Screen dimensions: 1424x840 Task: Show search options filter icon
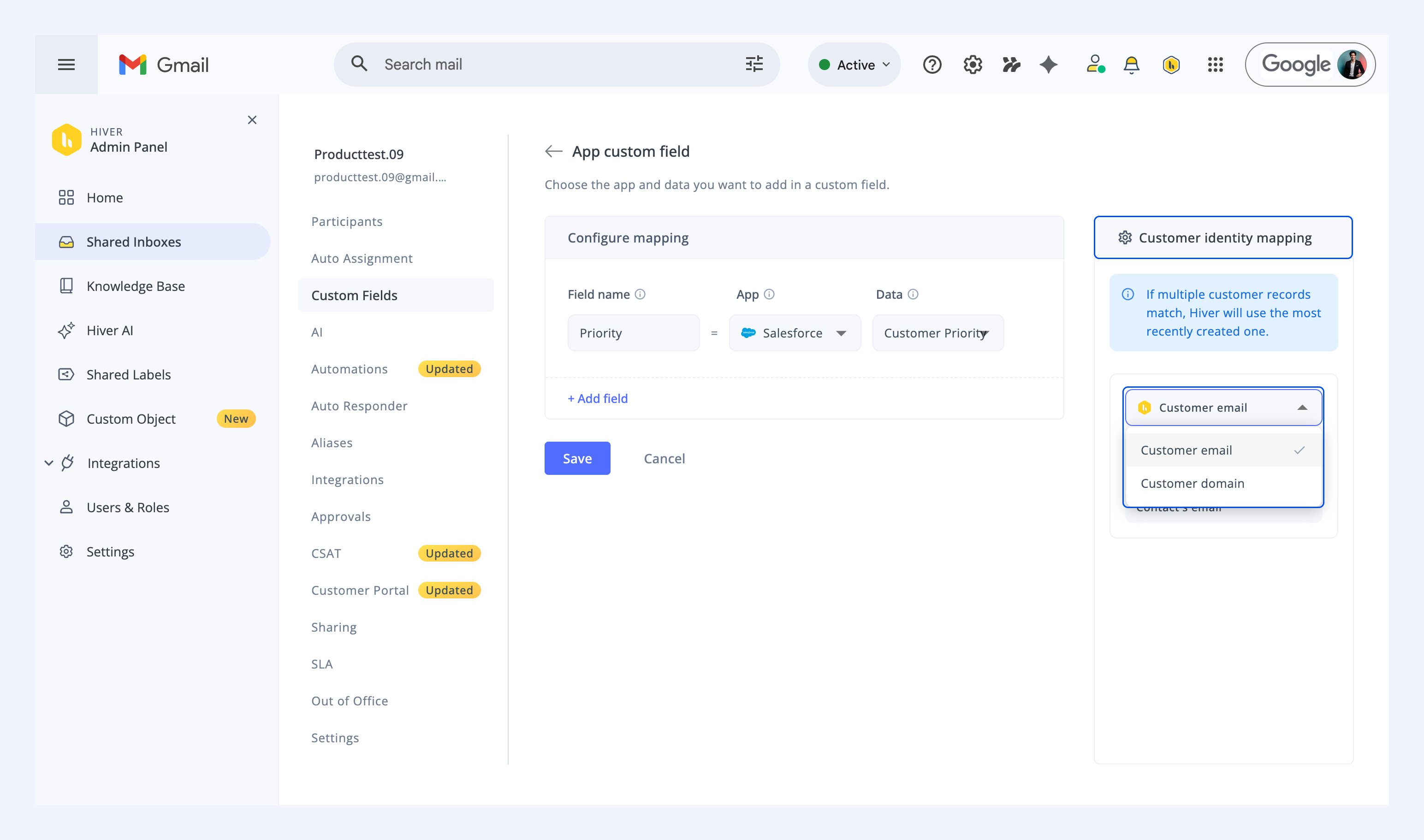[754, 64]
